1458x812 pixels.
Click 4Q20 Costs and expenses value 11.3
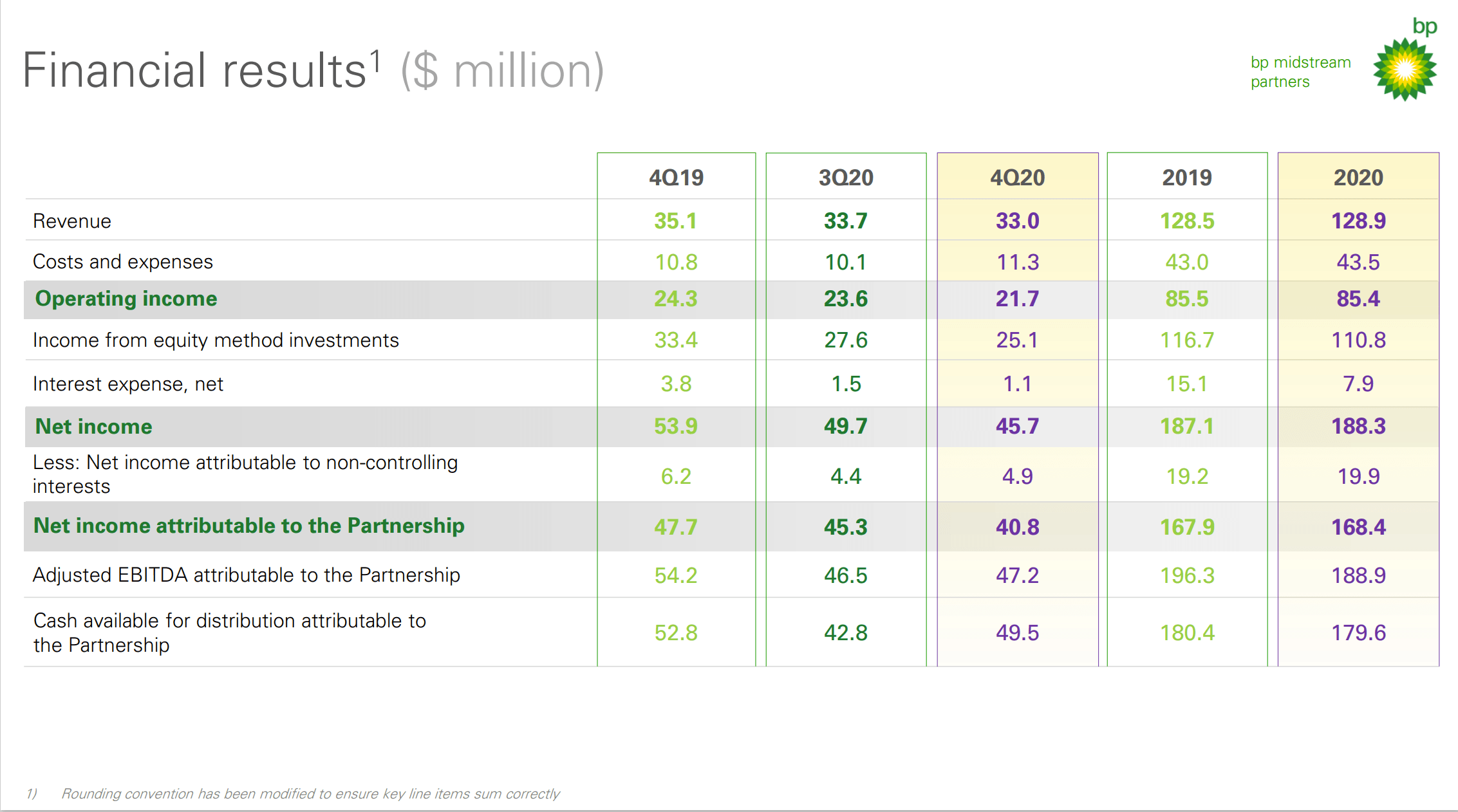tap(1017, 263)
